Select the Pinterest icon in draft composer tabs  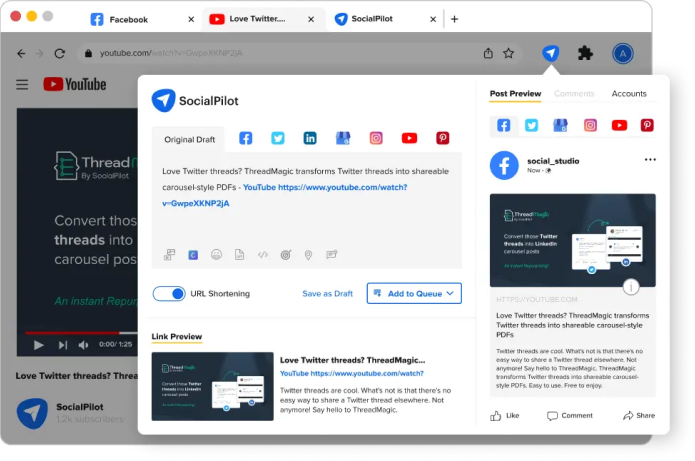pos(442,138)
